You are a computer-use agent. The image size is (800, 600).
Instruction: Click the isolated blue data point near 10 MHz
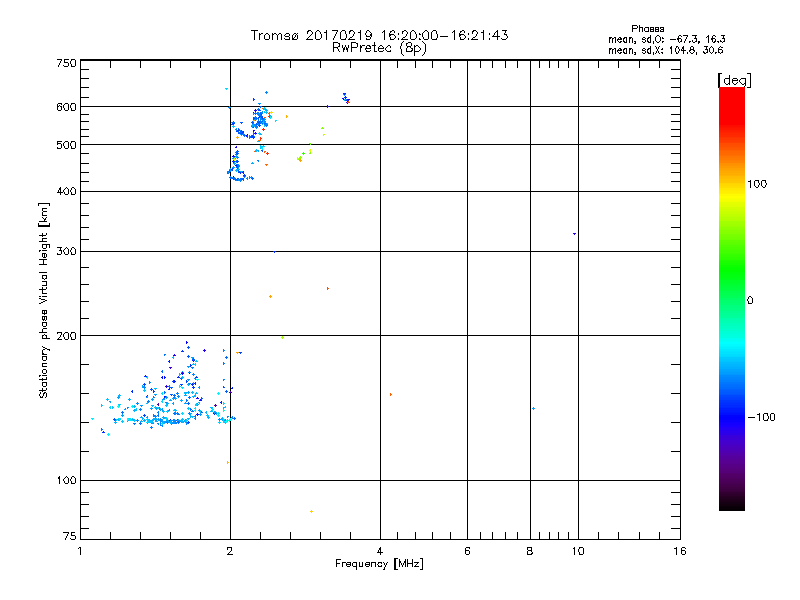574,234
